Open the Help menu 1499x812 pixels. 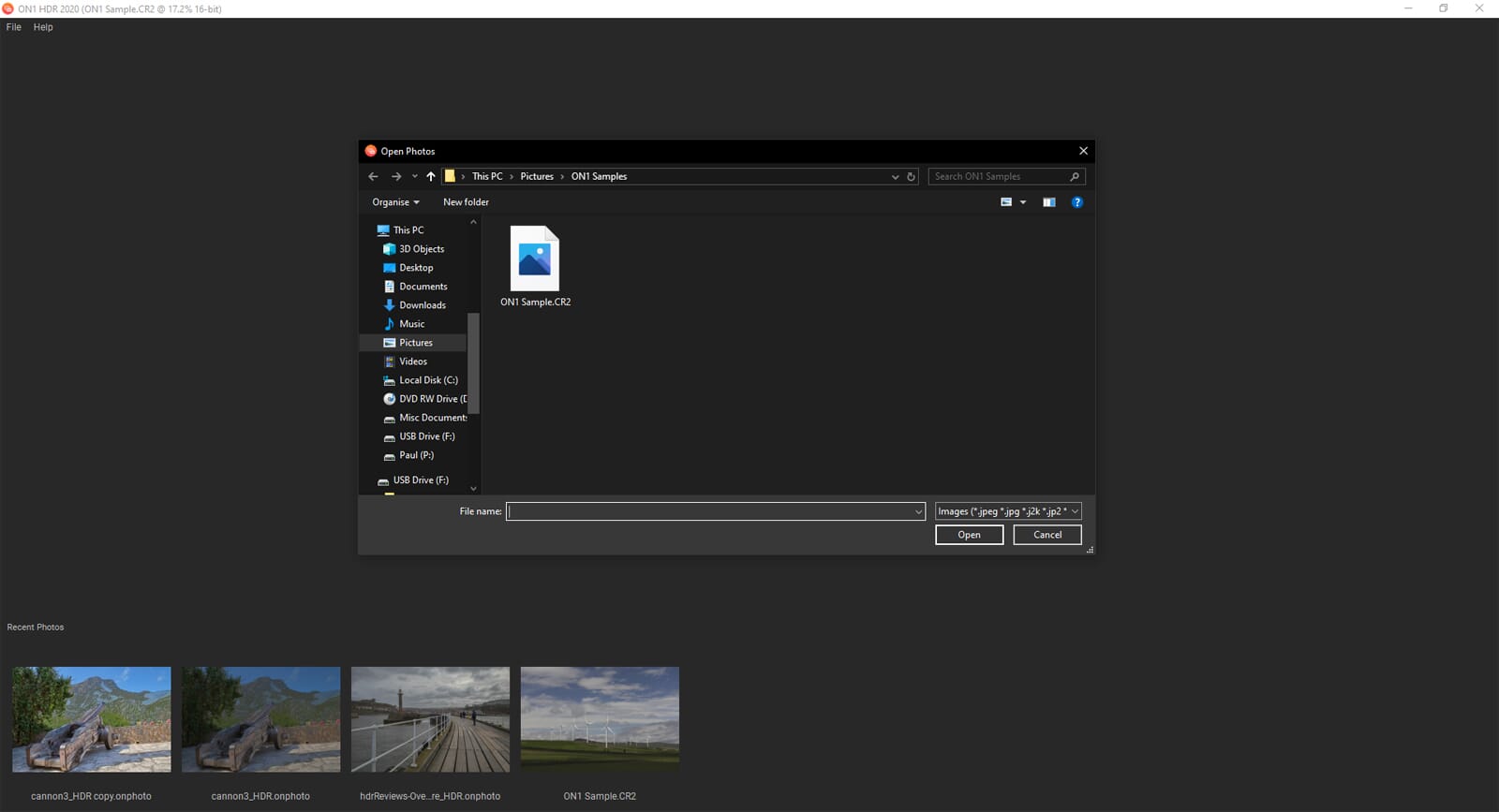(43, 27)
